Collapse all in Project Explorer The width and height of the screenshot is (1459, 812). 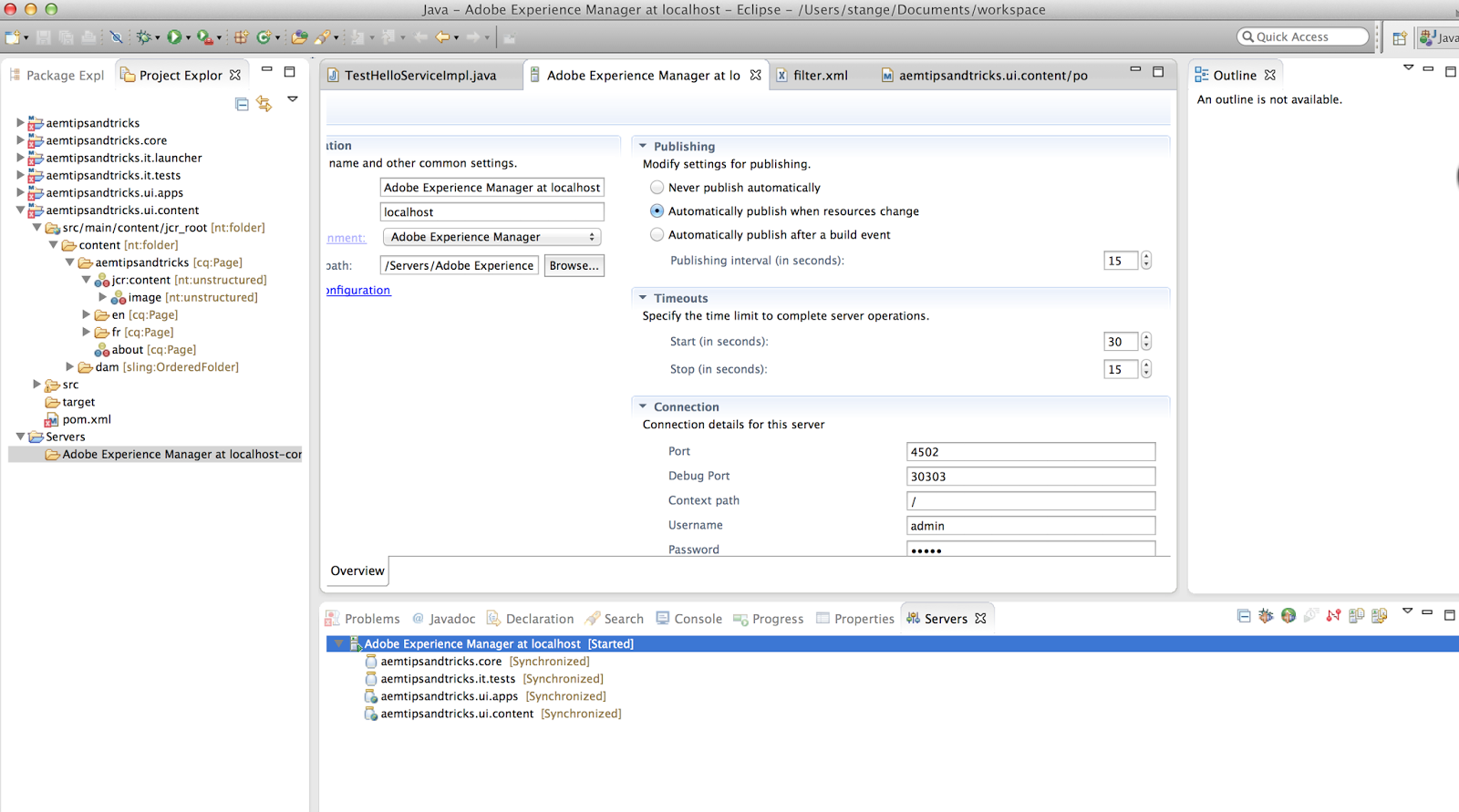(x=242, y=104)
